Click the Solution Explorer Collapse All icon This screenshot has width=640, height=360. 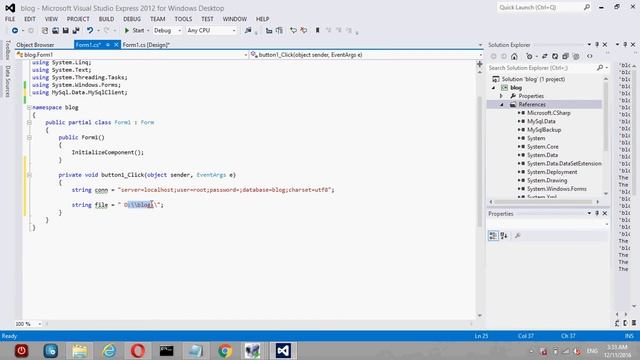tap(565, 56)
